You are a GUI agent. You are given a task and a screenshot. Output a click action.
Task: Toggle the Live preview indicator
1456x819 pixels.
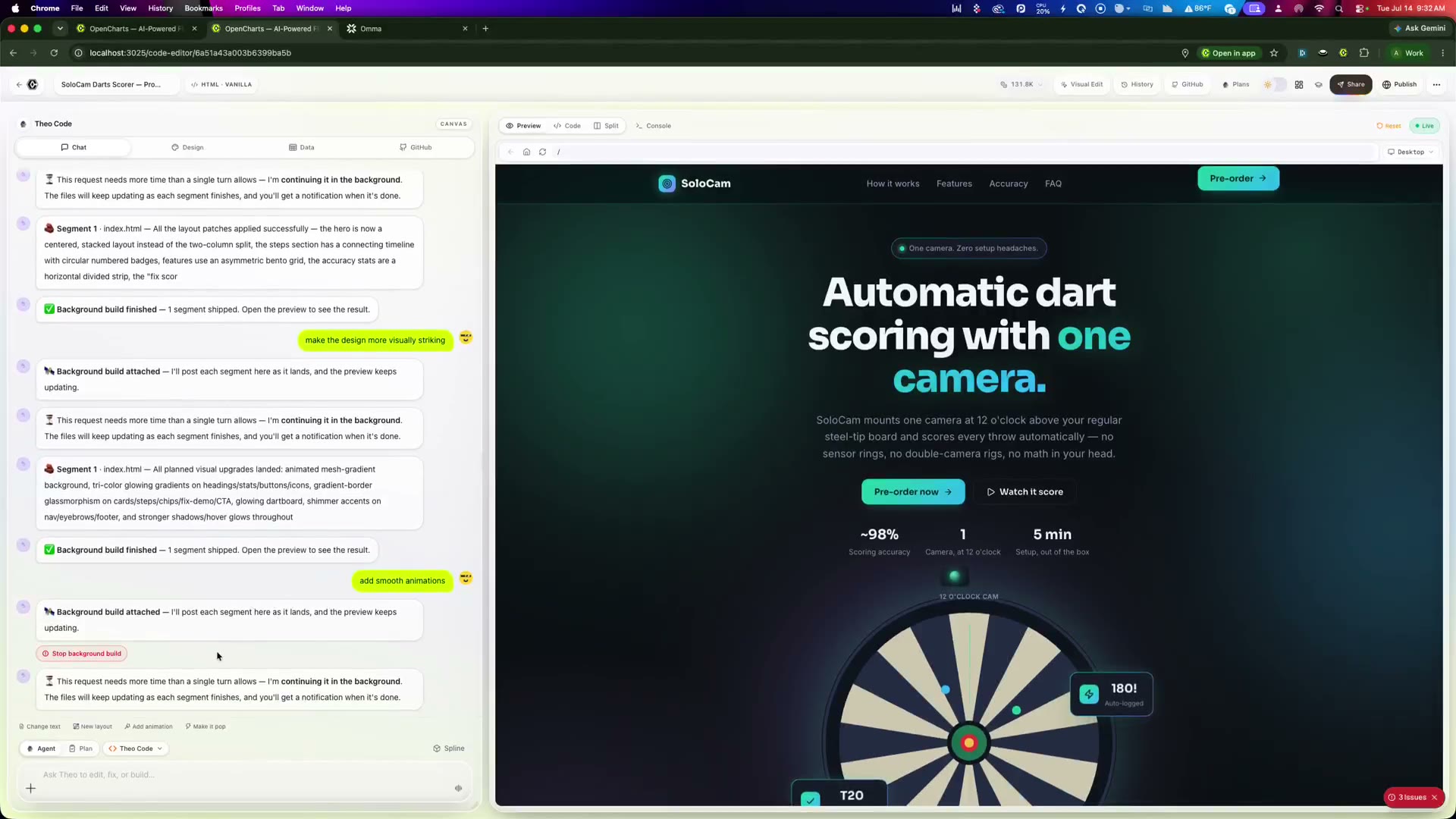click(x=1424, y=126)
